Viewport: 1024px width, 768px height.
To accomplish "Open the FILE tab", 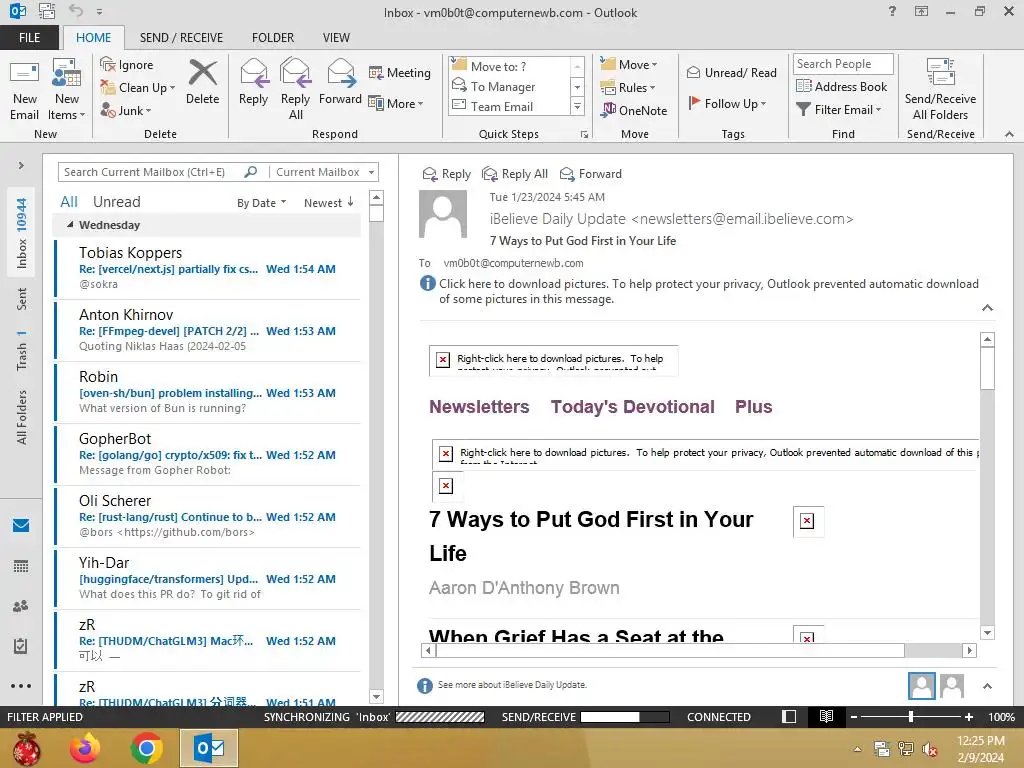I will (x=29, y=38).
